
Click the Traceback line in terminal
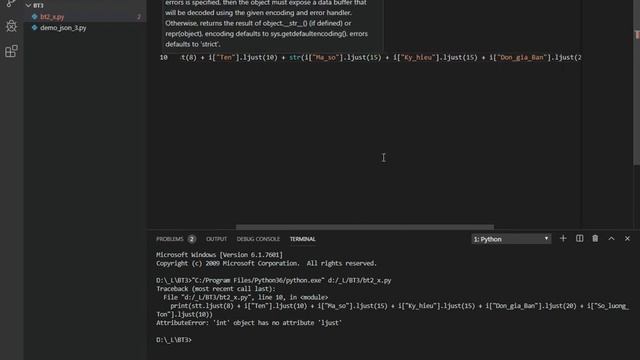point(216,289)
